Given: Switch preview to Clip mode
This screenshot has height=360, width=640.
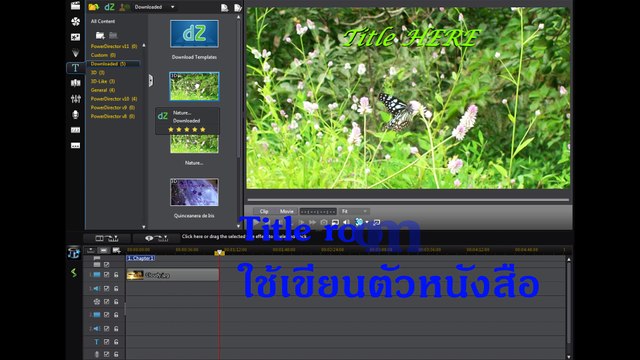Looking at the screenshot, I should tap(264, 211).
